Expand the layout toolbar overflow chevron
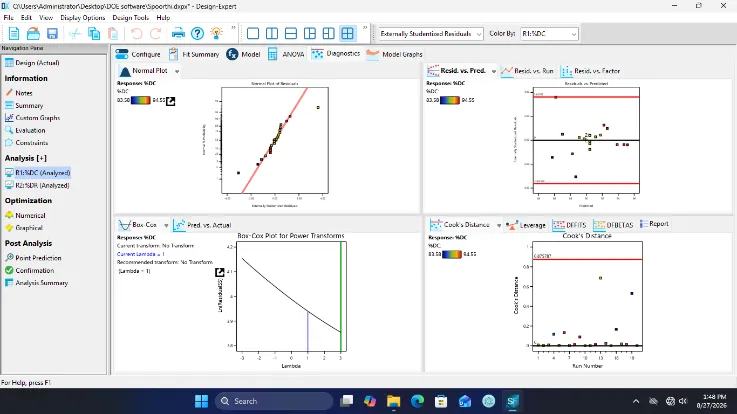737x414 pixels. 365,28
